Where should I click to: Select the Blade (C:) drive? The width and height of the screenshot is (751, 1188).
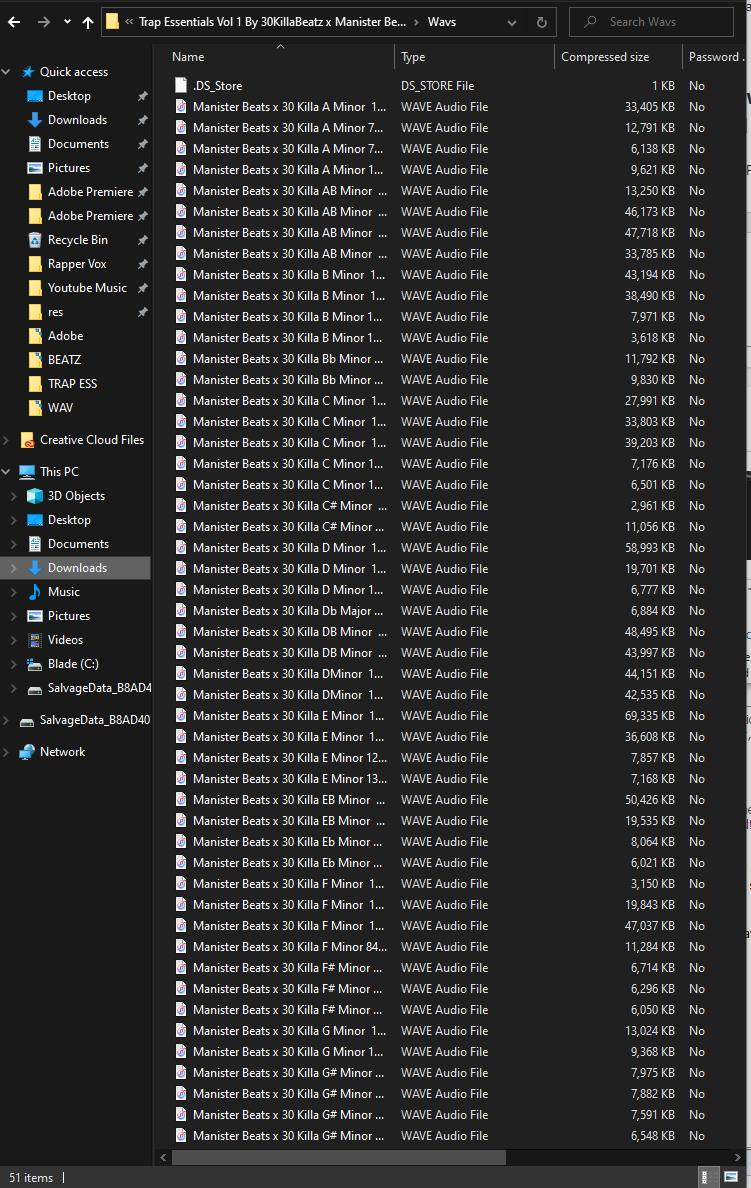(73, 664)
